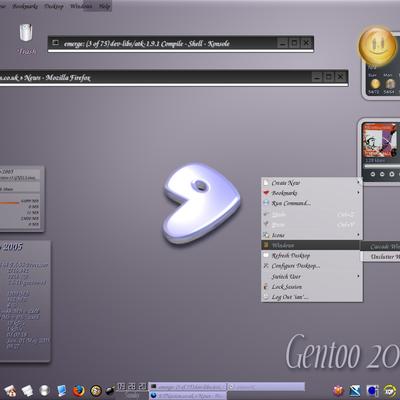
Task: Click the yellow circular tray icon
Action: 390,390
